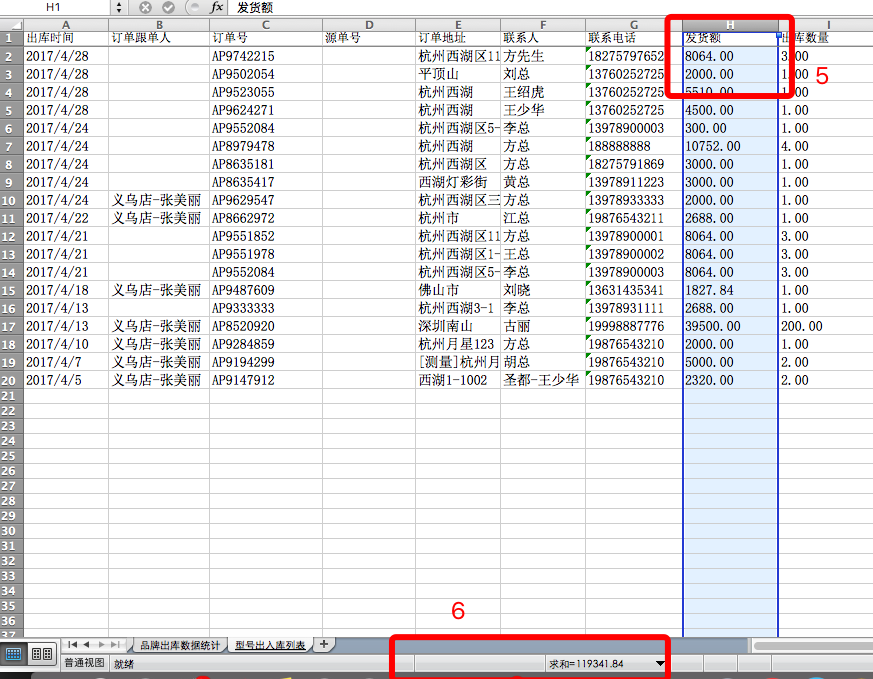Click contact cell 圣都-王少华
Image resolution: width=873 pixels, height=679 pixels.
pyautogui.click(x=543, y=380)
